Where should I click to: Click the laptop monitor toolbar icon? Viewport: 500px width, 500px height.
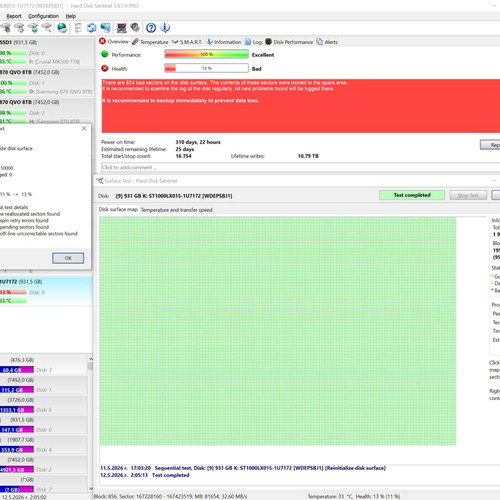coord(121,28)
